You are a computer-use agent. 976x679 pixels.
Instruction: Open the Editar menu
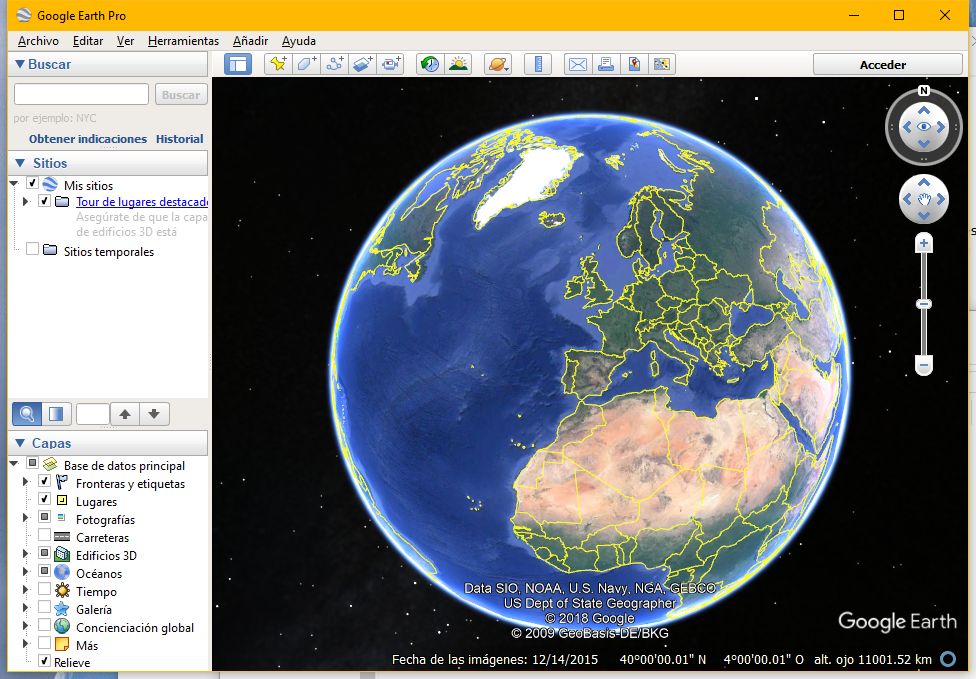coord(88,41)
